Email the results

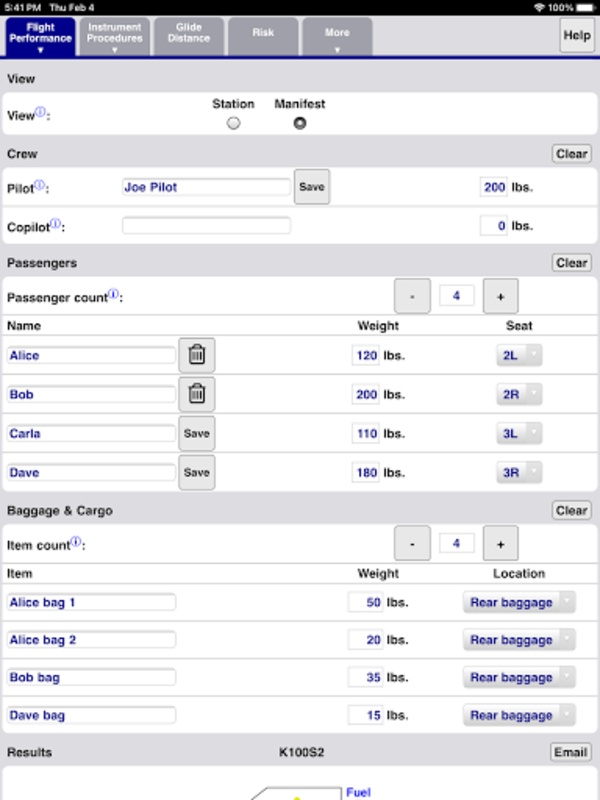click(571, 752)
